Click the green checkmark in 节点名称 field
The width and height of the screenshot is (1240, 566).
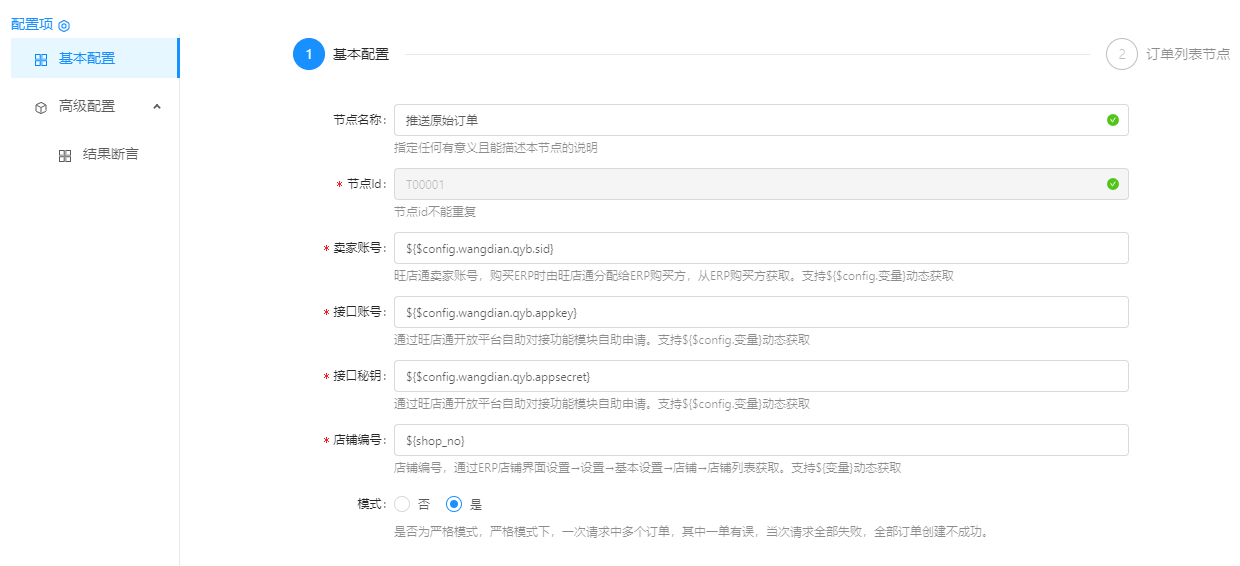(x=1113, y=120)
